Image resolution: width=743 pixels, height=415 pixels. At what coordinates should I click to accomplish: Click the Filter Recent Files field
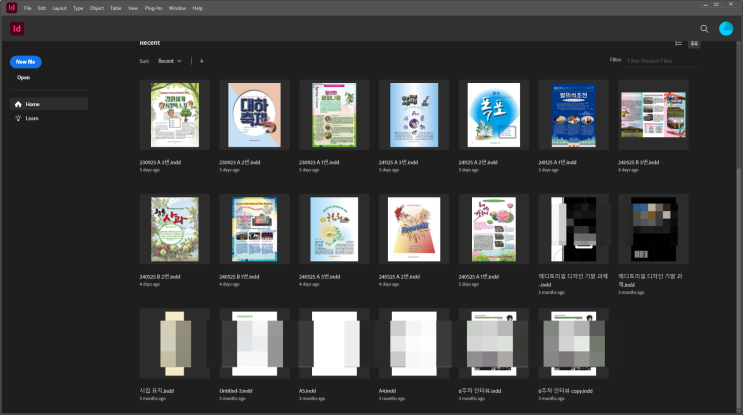662,61
